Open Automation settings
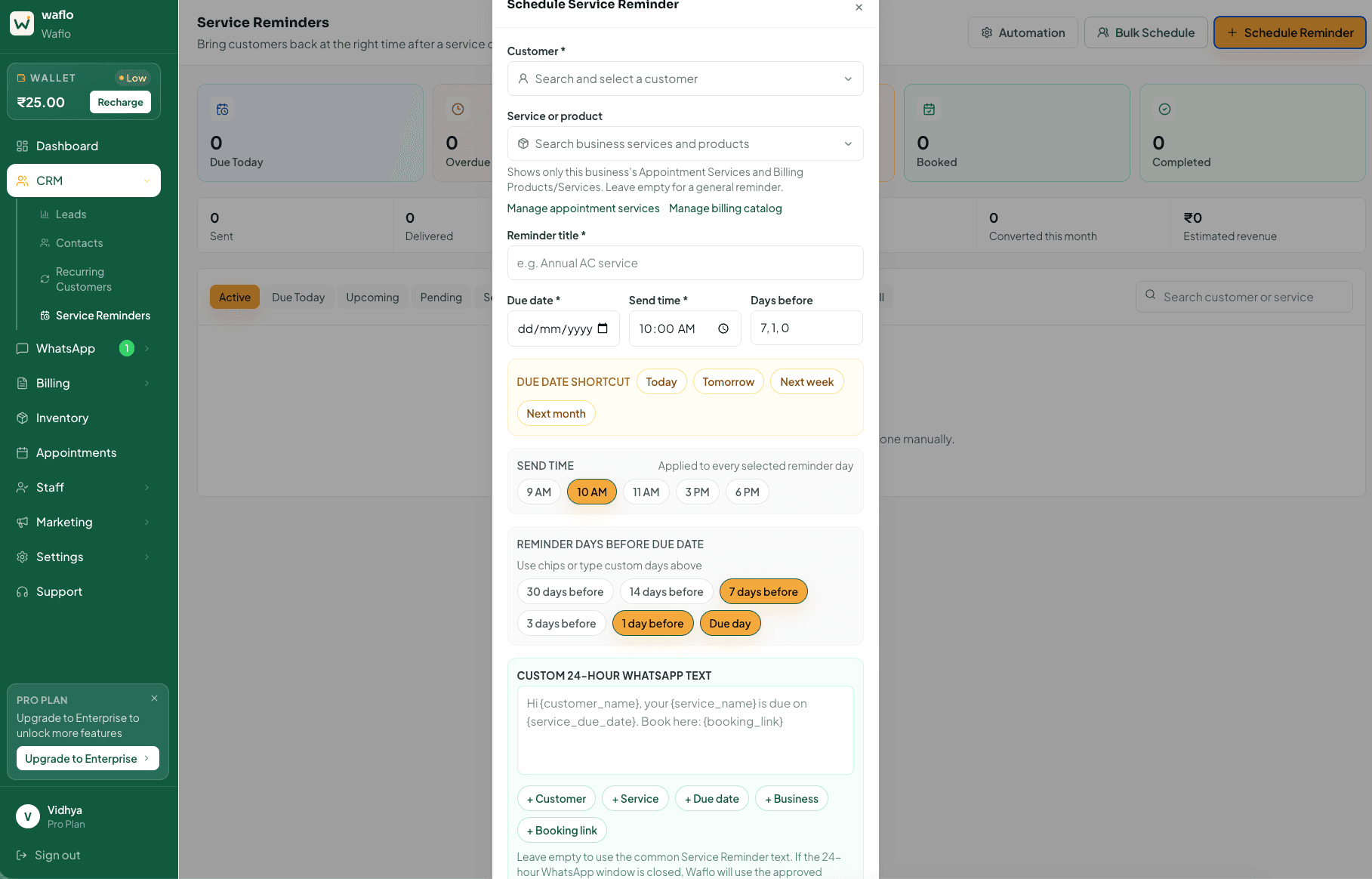The height and width of the screenshot is (879, 1372). (x=1023, y=32)
